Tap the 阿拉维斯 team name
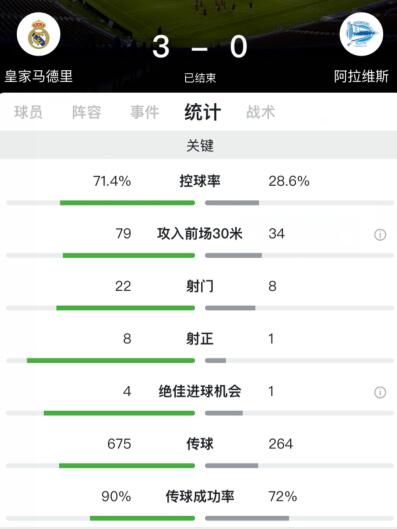The image size is (397, 529). coord(361,76)
